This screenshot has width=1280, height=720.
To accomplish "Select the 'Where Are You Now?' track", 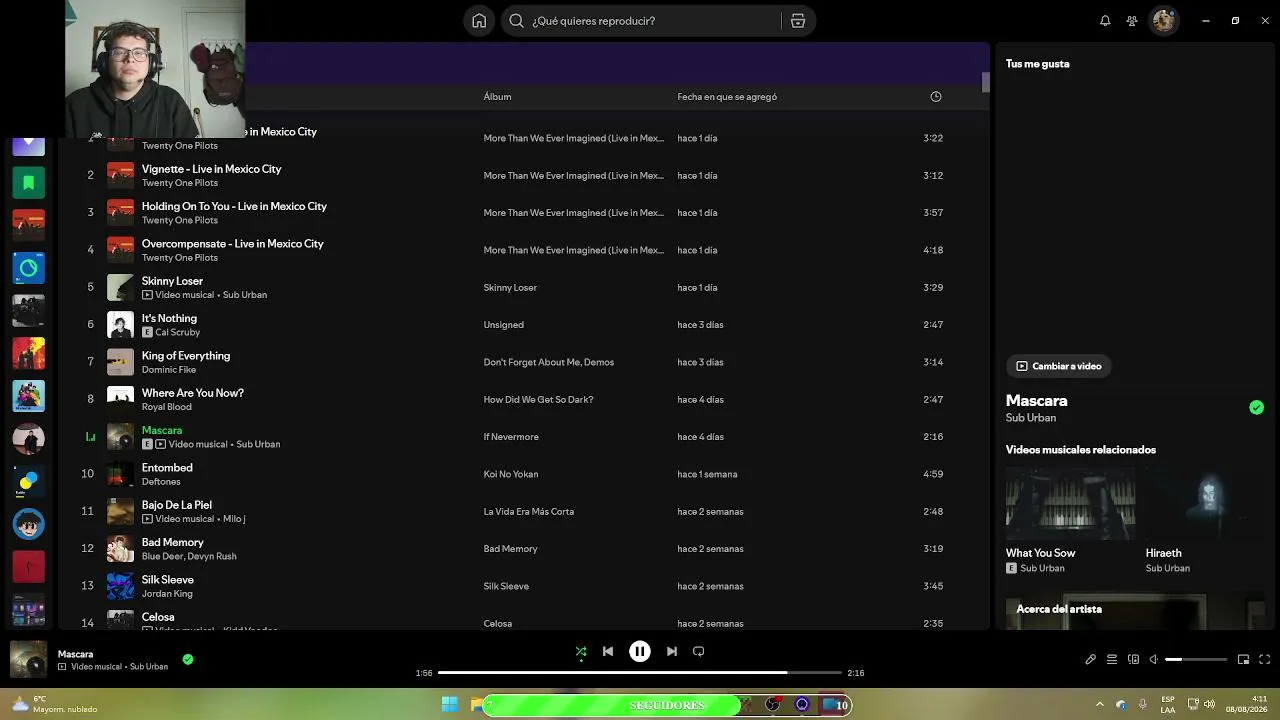I will click(x=192, y=393).
